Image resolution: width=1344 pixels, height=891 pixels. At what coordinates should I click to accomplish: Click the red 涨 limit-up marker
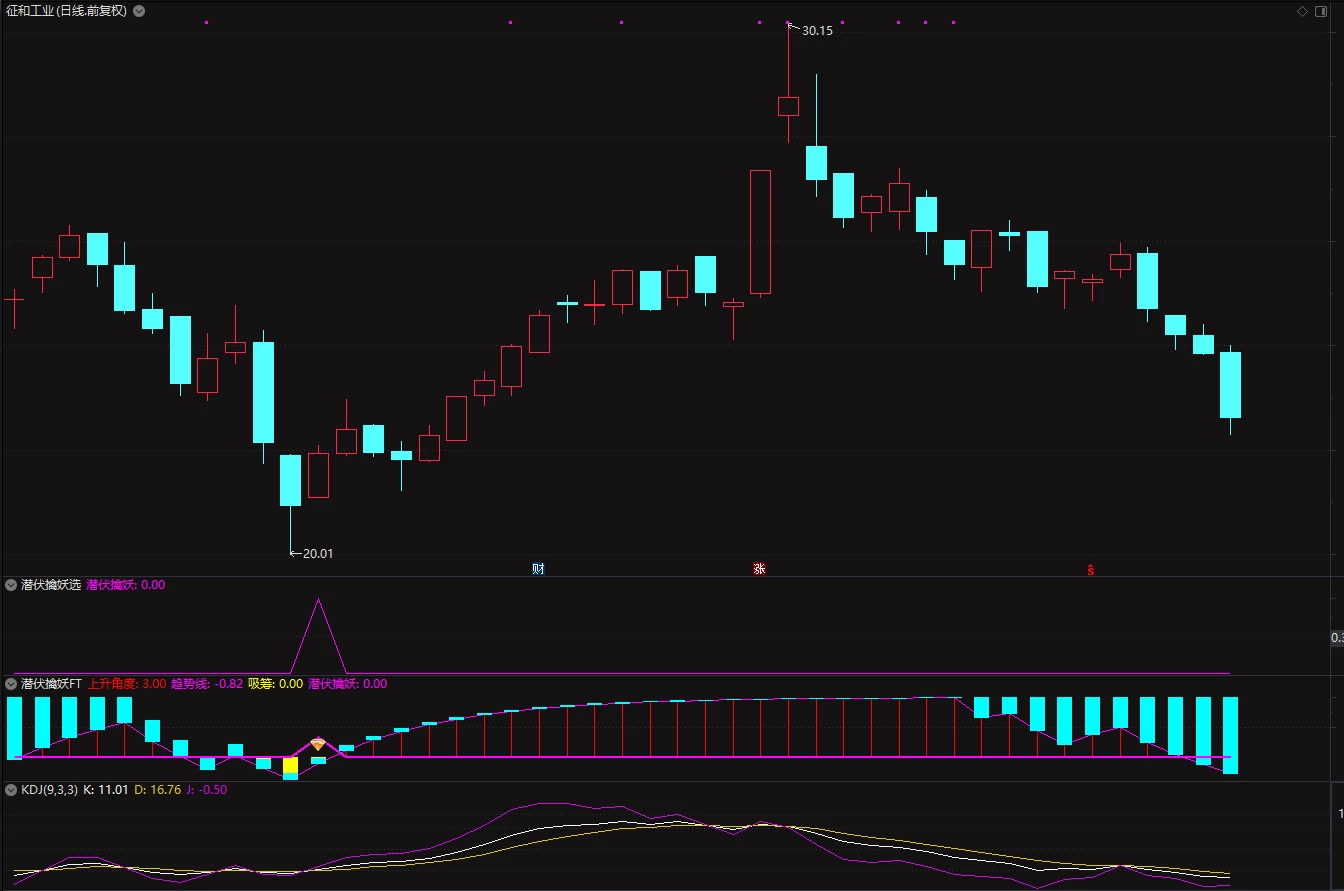tap(759, 569)
